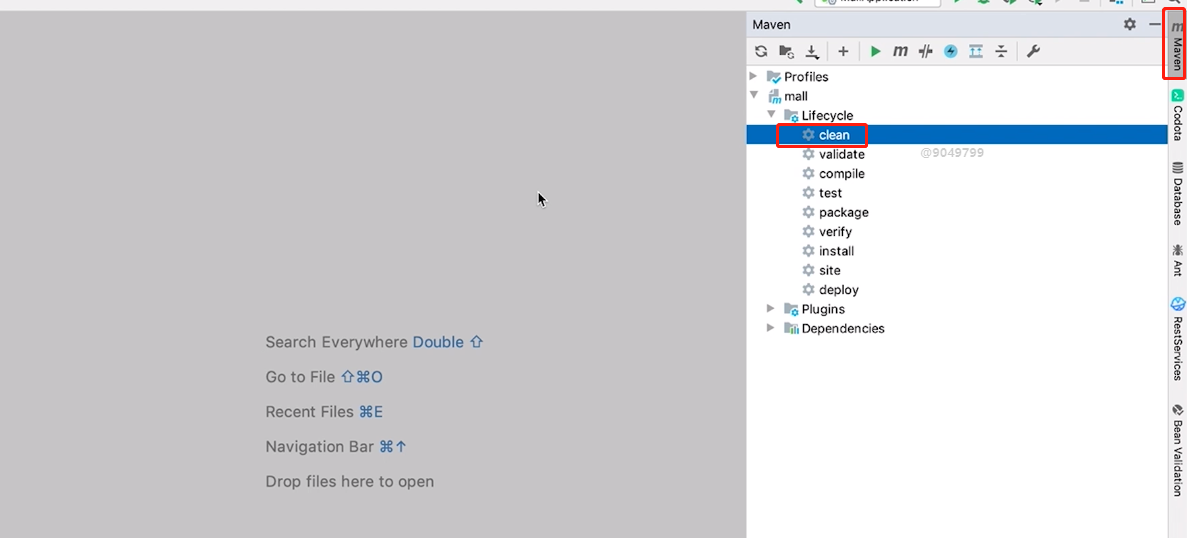
Task: Expand the Profiles node
Action: (x=754, y=76)
